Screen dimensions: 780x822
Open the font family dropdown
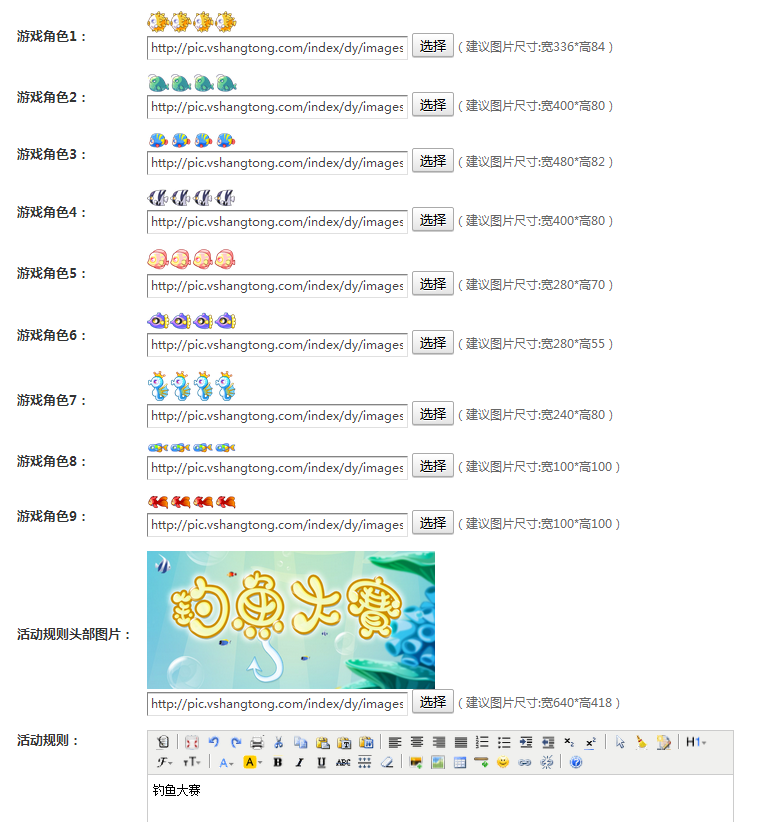tap(165, 762)
